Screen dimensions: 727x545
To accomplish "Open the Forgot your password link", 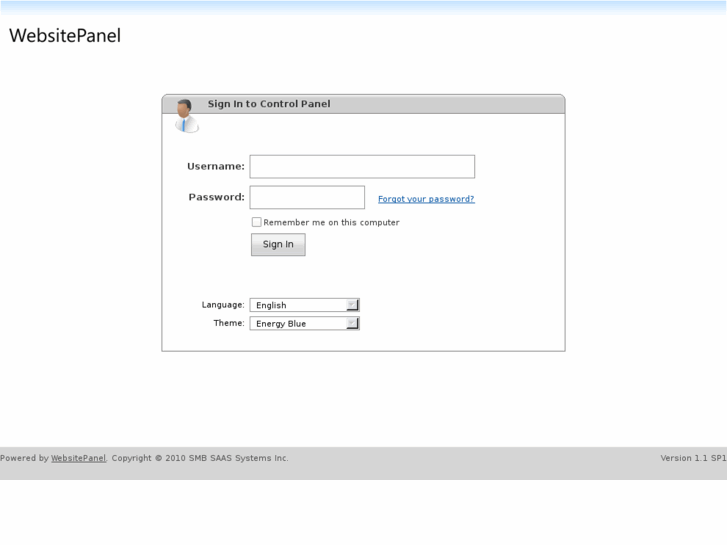I will (x=426, y=199).
